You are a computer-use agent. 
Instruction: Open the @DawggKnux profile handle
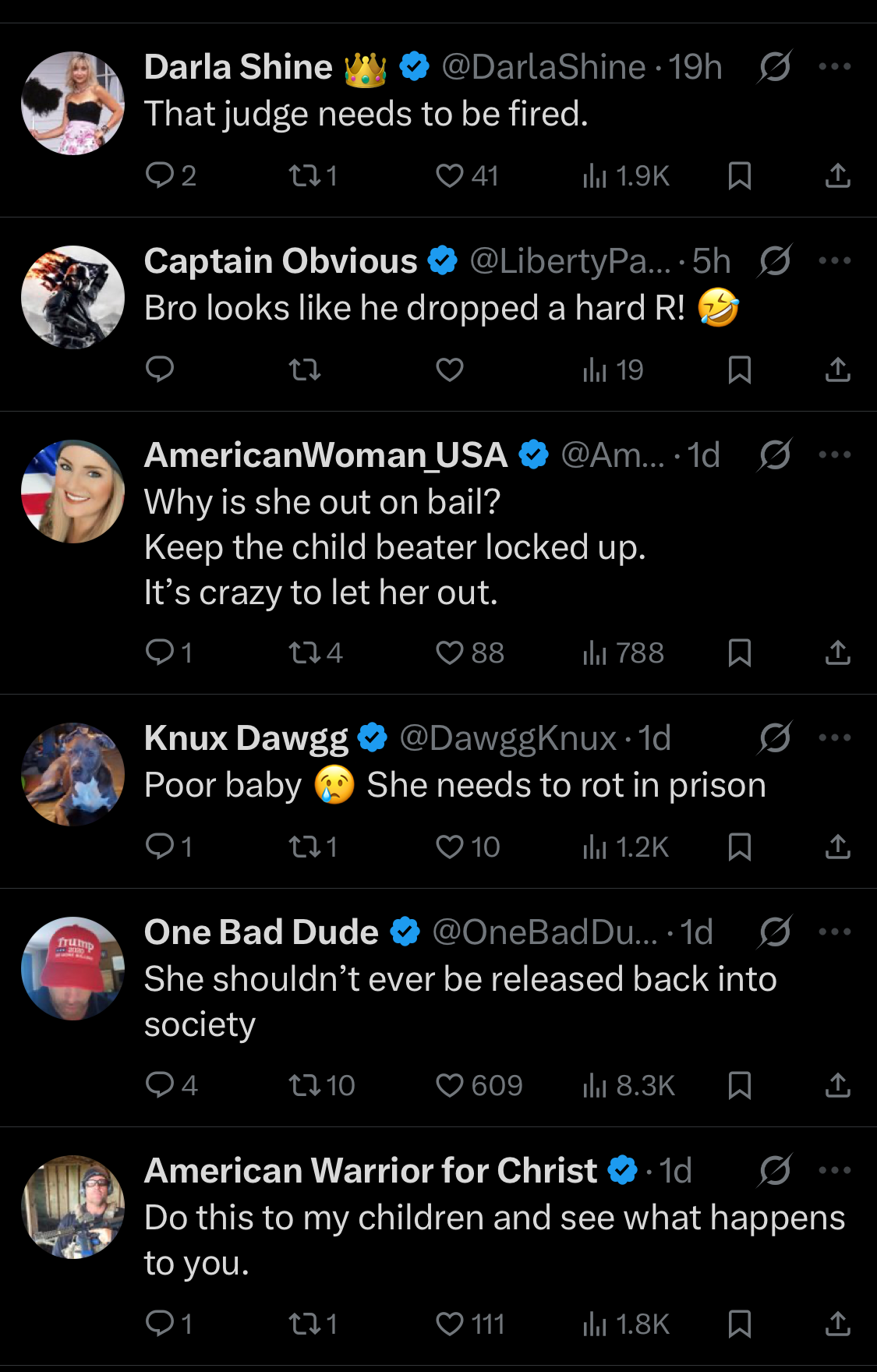coord(507,739)
